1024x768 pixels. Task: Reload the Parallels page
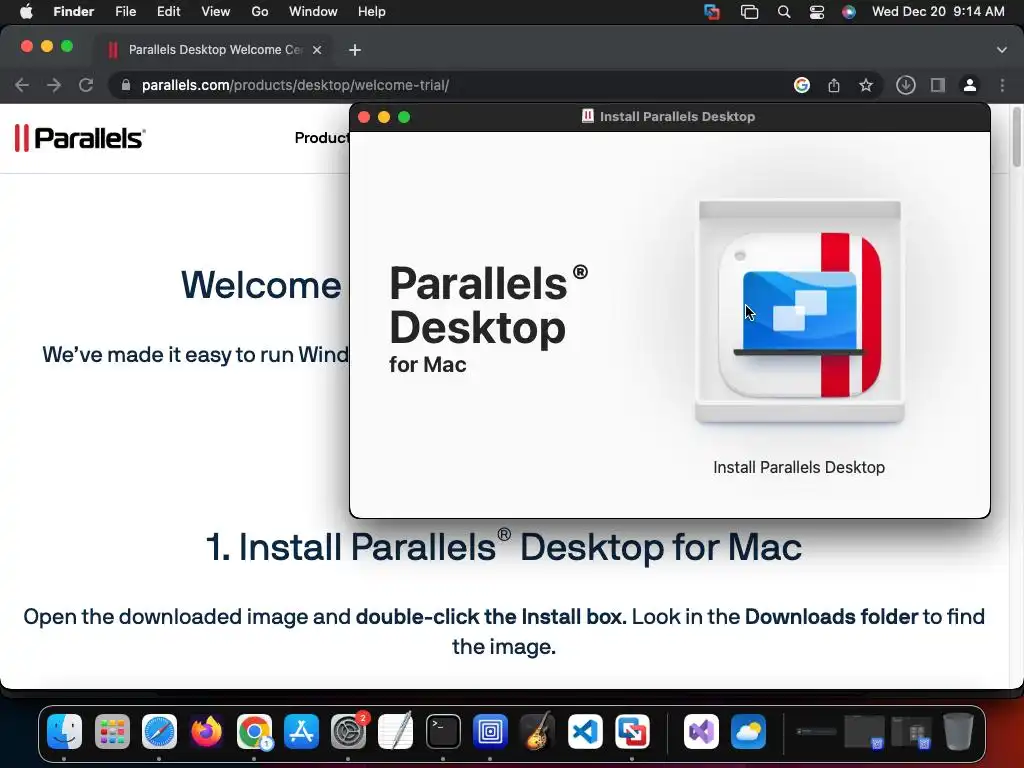[x=86, y=85]
